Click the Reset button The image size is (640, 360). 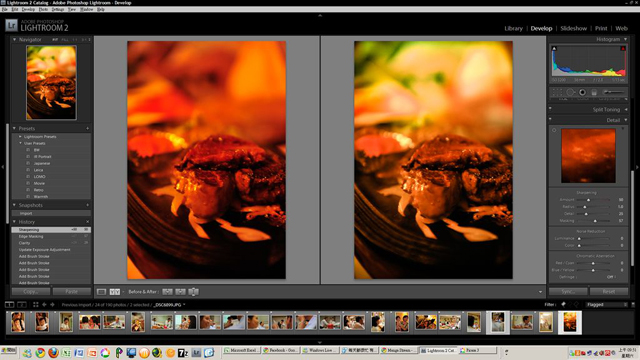point(609,291)
